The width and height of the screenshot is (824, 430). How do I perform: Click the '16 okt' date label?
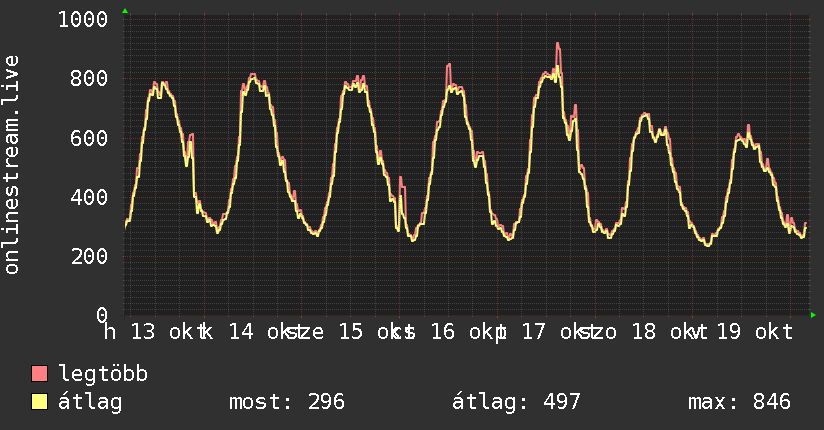coord(468,332)
